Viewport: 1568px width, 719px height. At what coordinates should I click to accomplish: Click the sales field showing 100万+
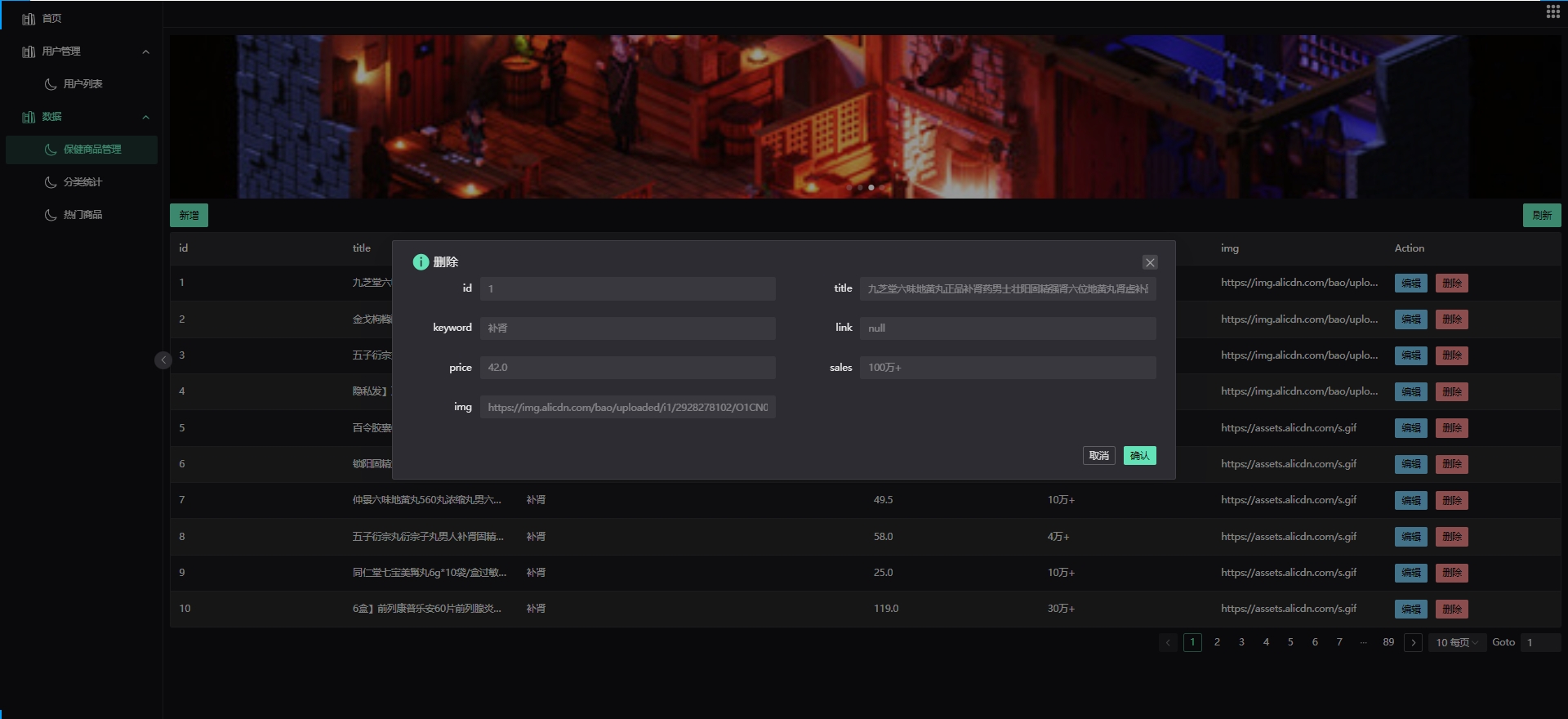pos(1008,368)
